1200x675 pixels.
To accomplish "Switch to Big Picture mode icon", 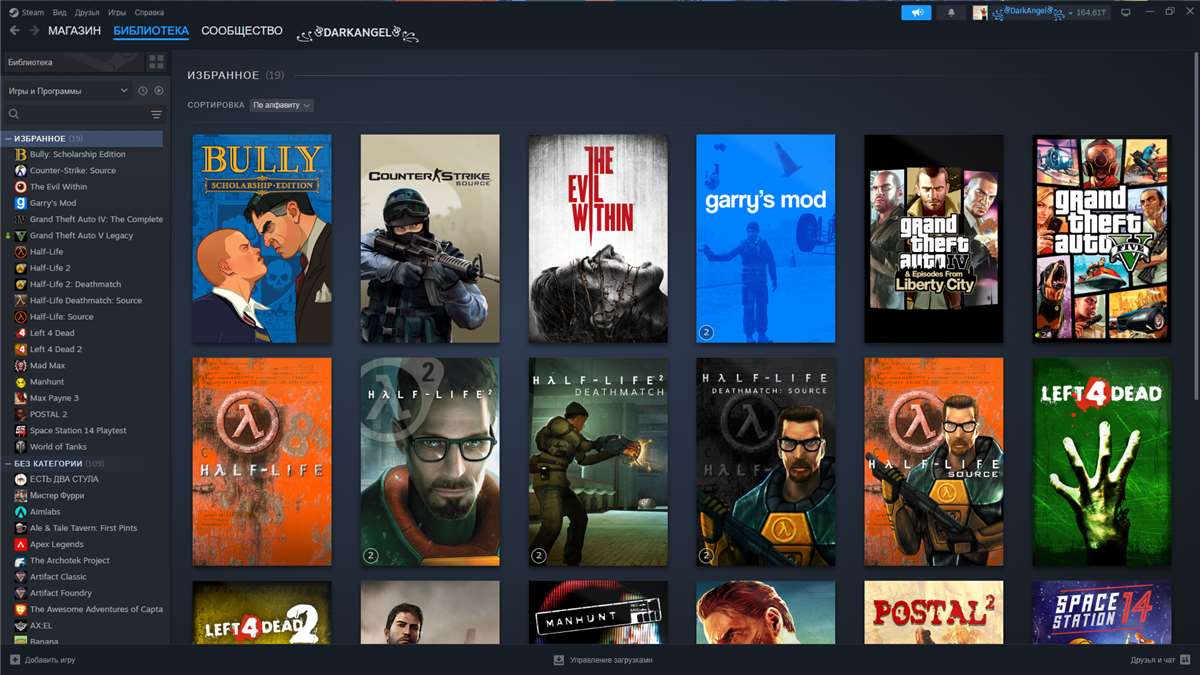I will 1125,12.
